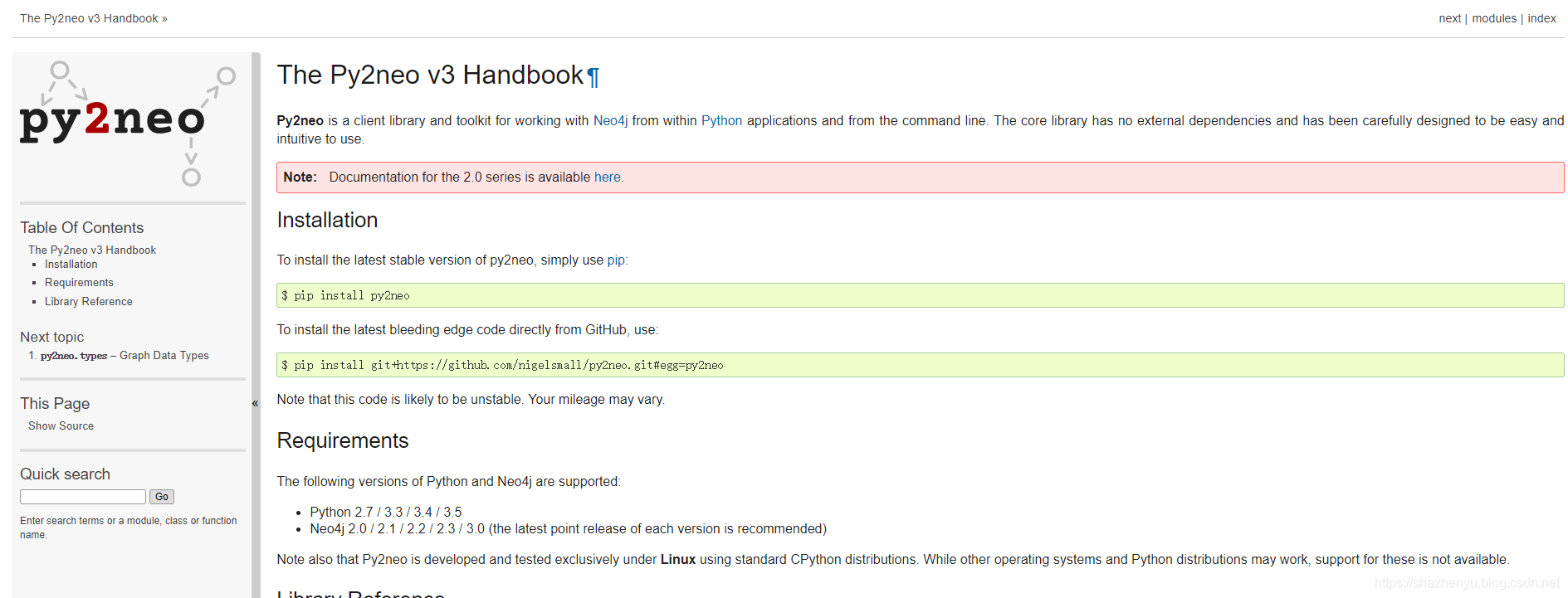Follow the pip link in Installation
Viewport: 1568px width, 598px height.
(616, 260)
